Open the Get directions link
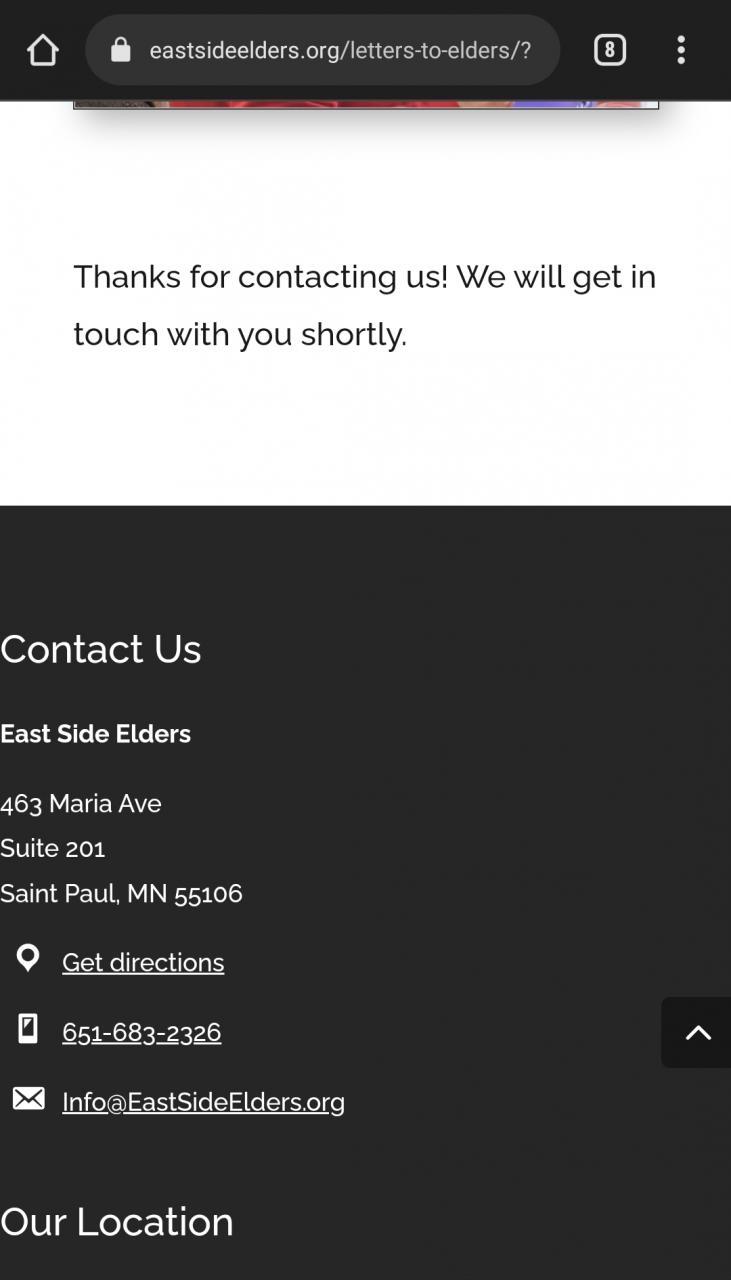 coord(143,962)
